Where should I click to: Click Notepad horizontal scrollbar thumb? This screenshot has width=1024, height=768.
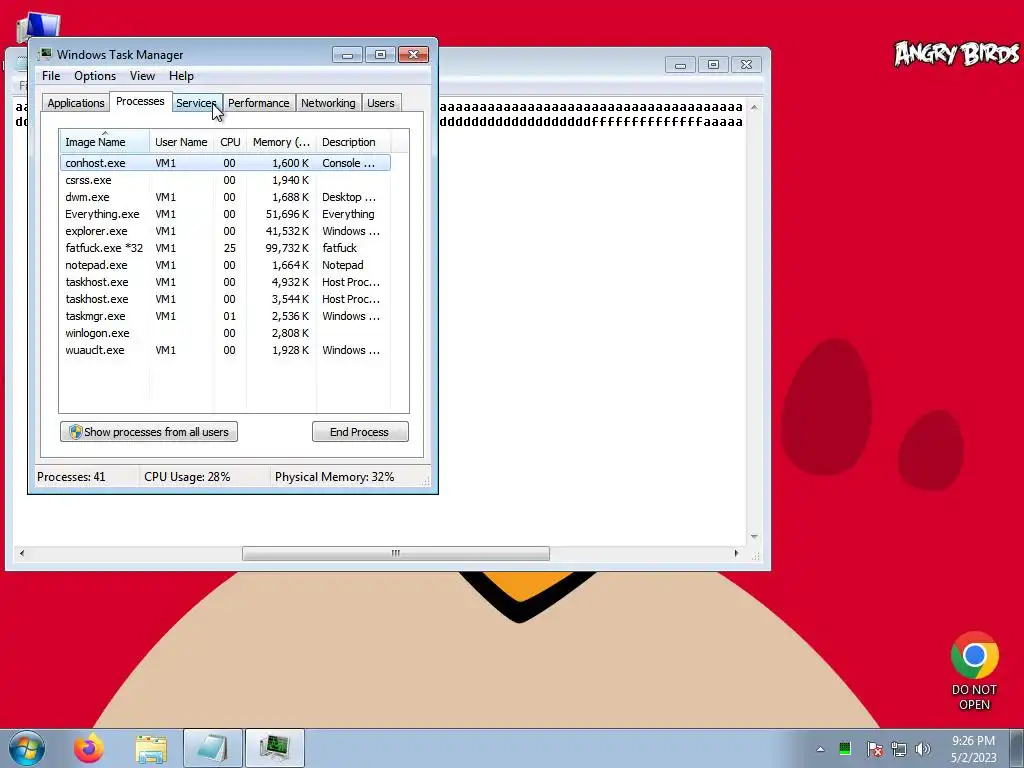point(396,553)
